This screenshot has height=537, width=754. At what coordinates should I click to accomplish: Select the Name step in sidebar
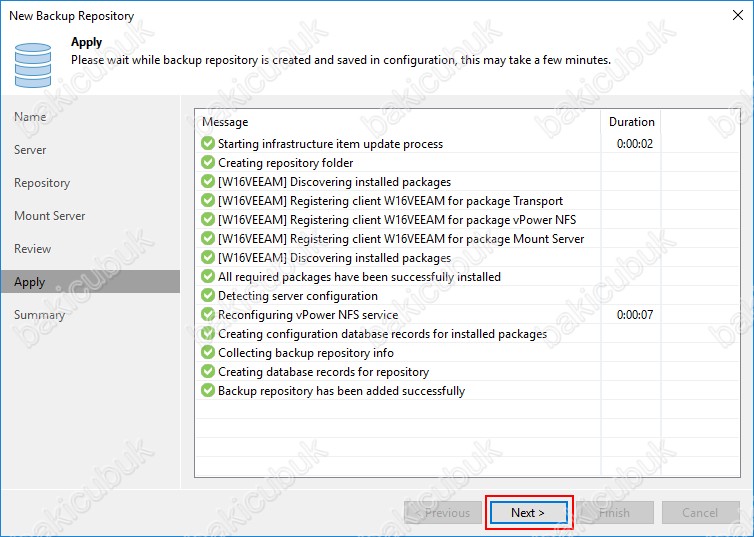tap(30, 117)
